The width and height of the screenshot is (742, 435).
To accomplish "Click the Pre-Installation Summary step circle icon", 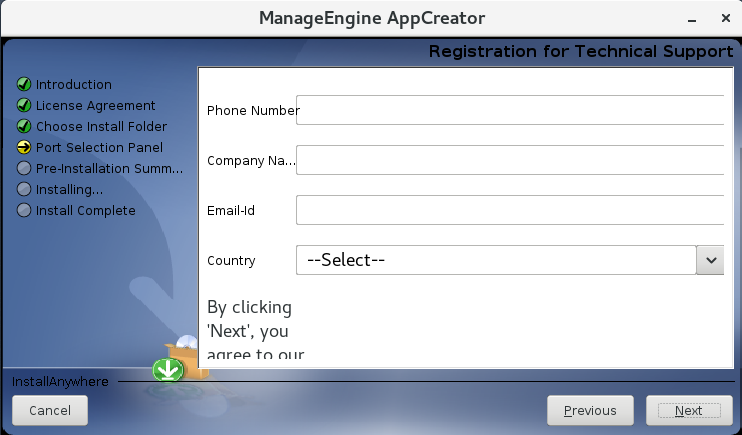I will click(x=24, y=169).
